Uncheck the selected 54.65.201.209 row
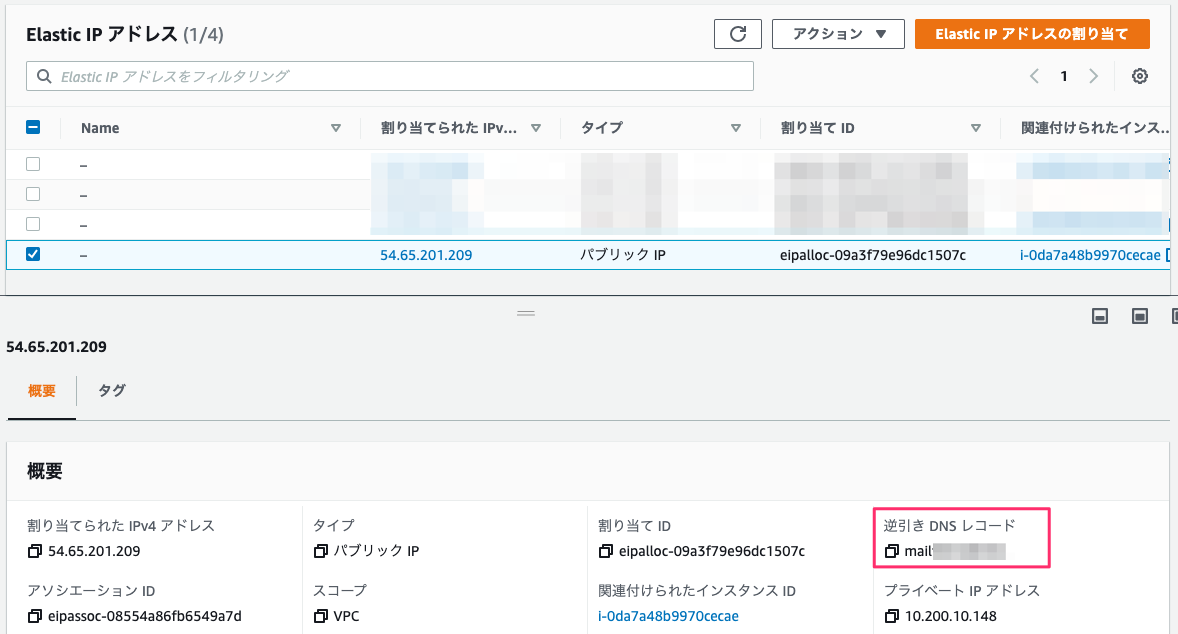Image resolution: width=1178 pixels, height=634 pixels. 33,254
